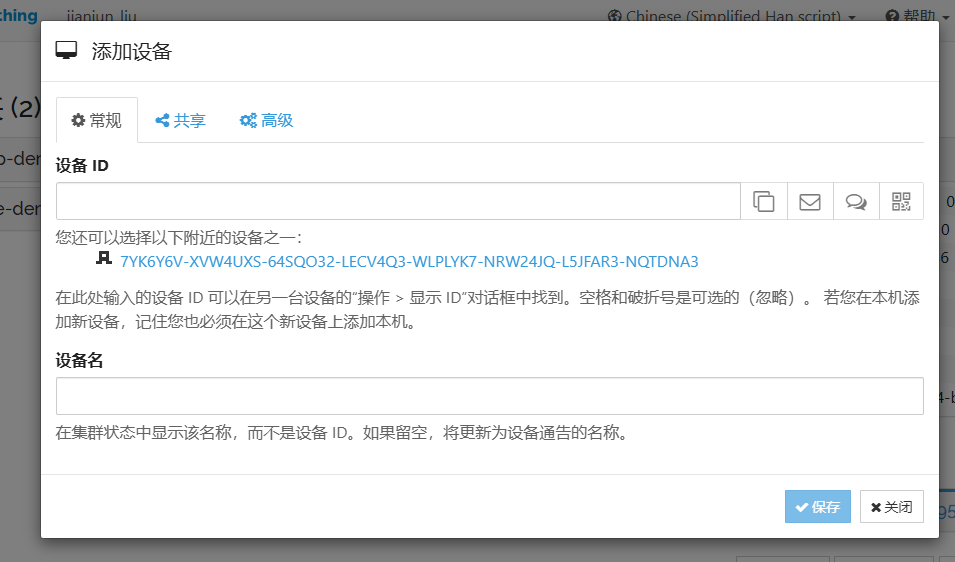The width and height of the screenshot is (955, 562).
Task: Click the 添加设备 dialog title
Action: pos(132,51)
